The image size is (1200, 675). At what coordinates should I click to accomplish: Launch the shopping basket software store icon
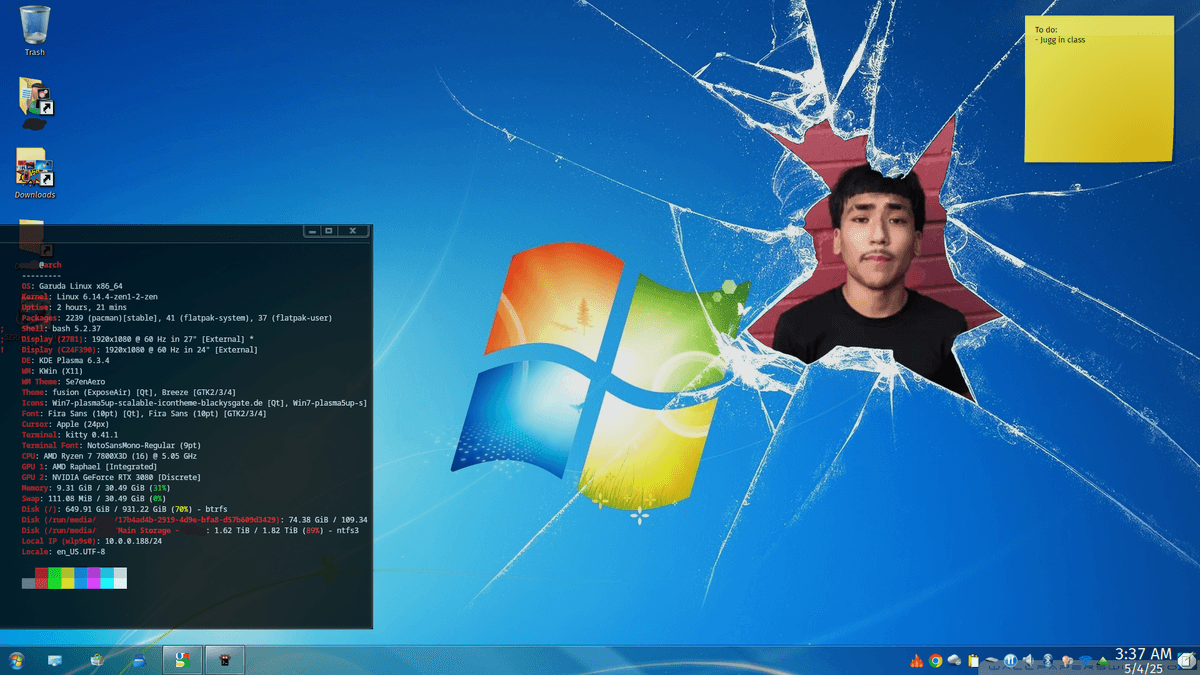[97, 660]
